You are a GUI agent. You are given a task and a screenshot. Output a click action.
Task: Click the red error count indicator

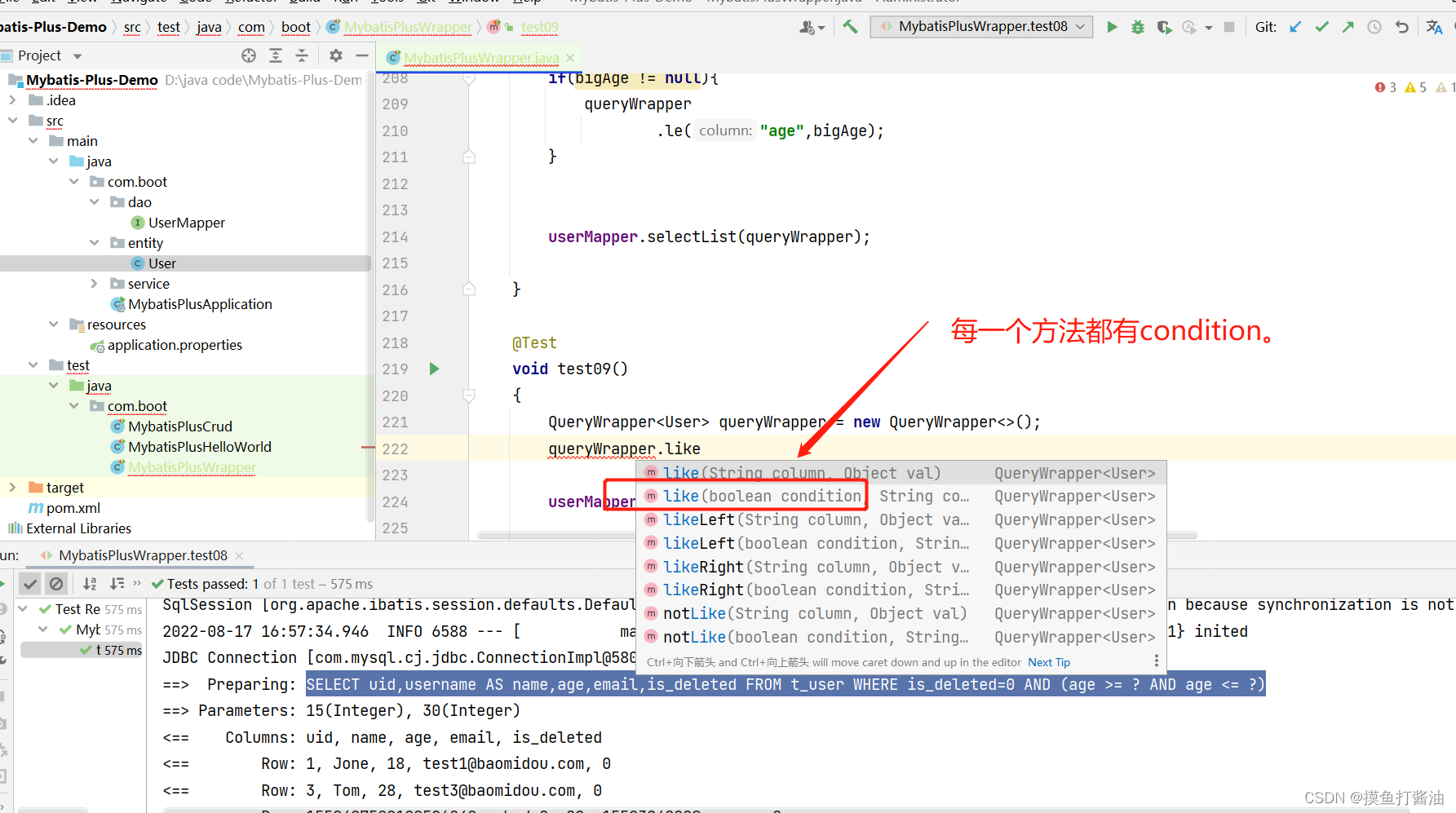[x=1385, y=87]
